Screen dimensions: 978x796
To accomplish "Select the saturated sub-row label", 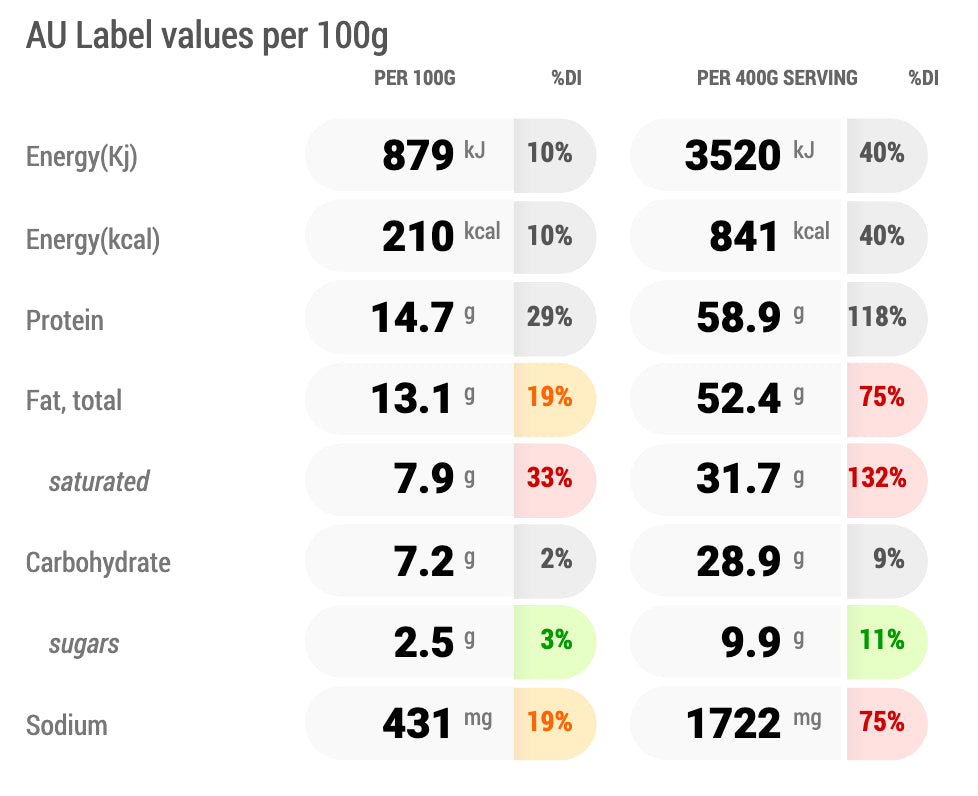I will (x=99, y=482).
